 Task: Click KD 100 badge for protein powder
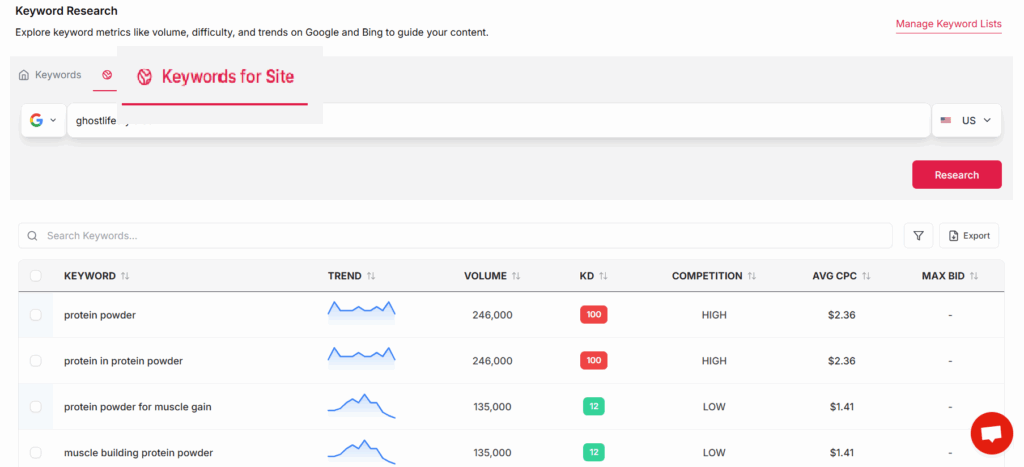coord(594,315)
